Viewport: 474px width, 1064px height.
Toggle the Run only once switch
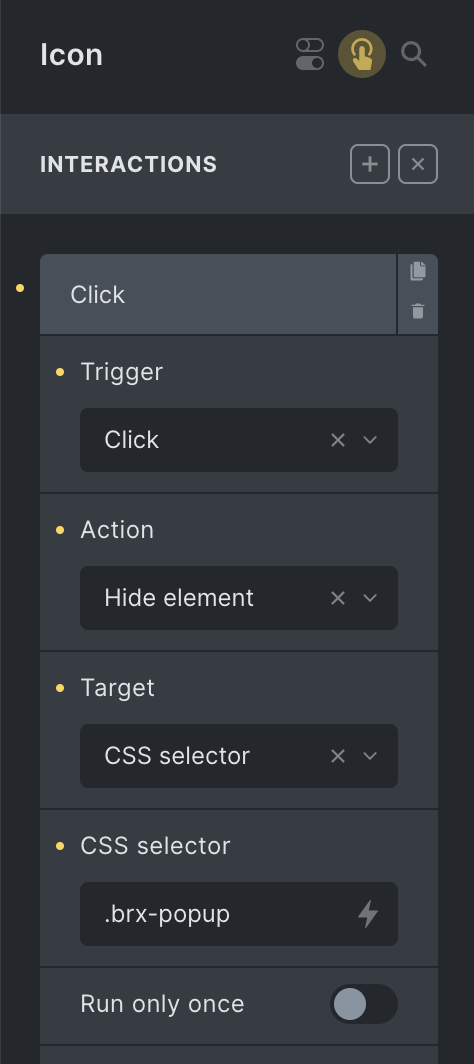point(363,1004)
